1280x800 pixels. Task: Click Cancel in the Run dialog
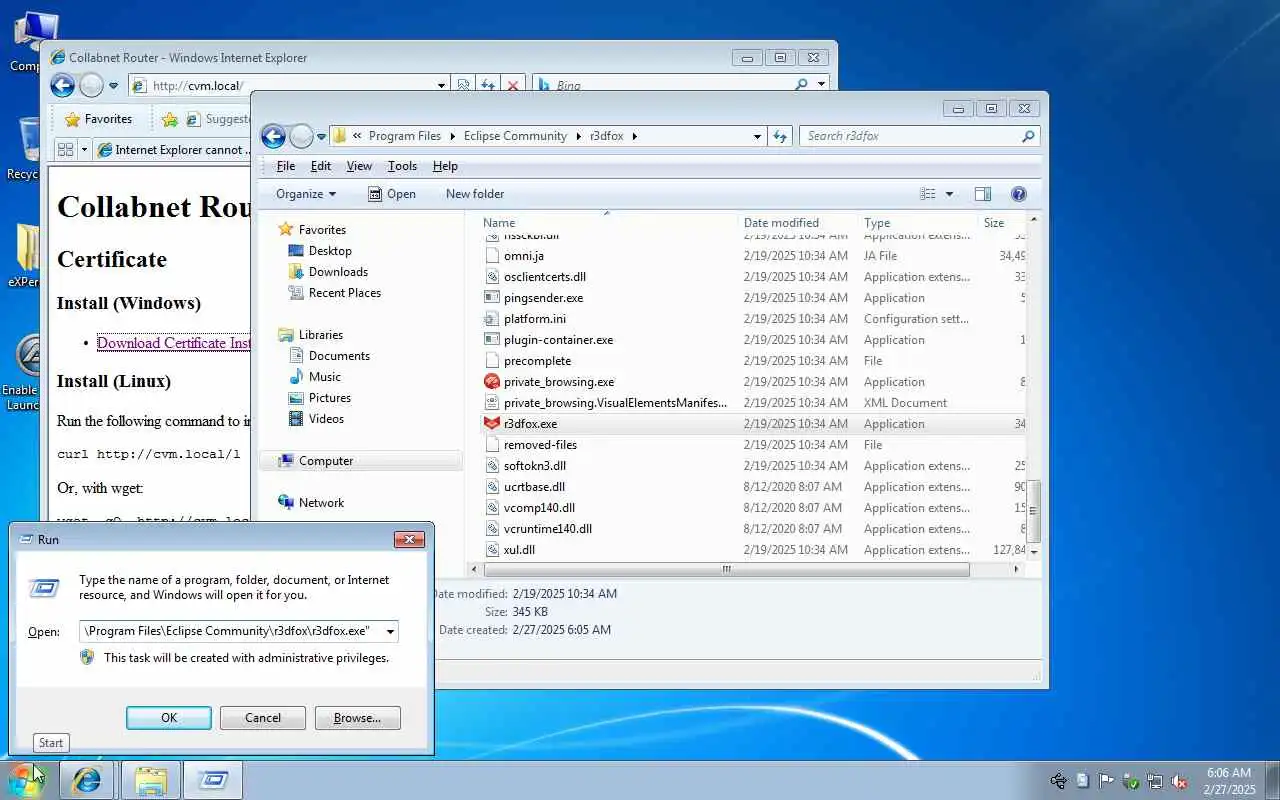pyautogui.click(x=263, y=718)
